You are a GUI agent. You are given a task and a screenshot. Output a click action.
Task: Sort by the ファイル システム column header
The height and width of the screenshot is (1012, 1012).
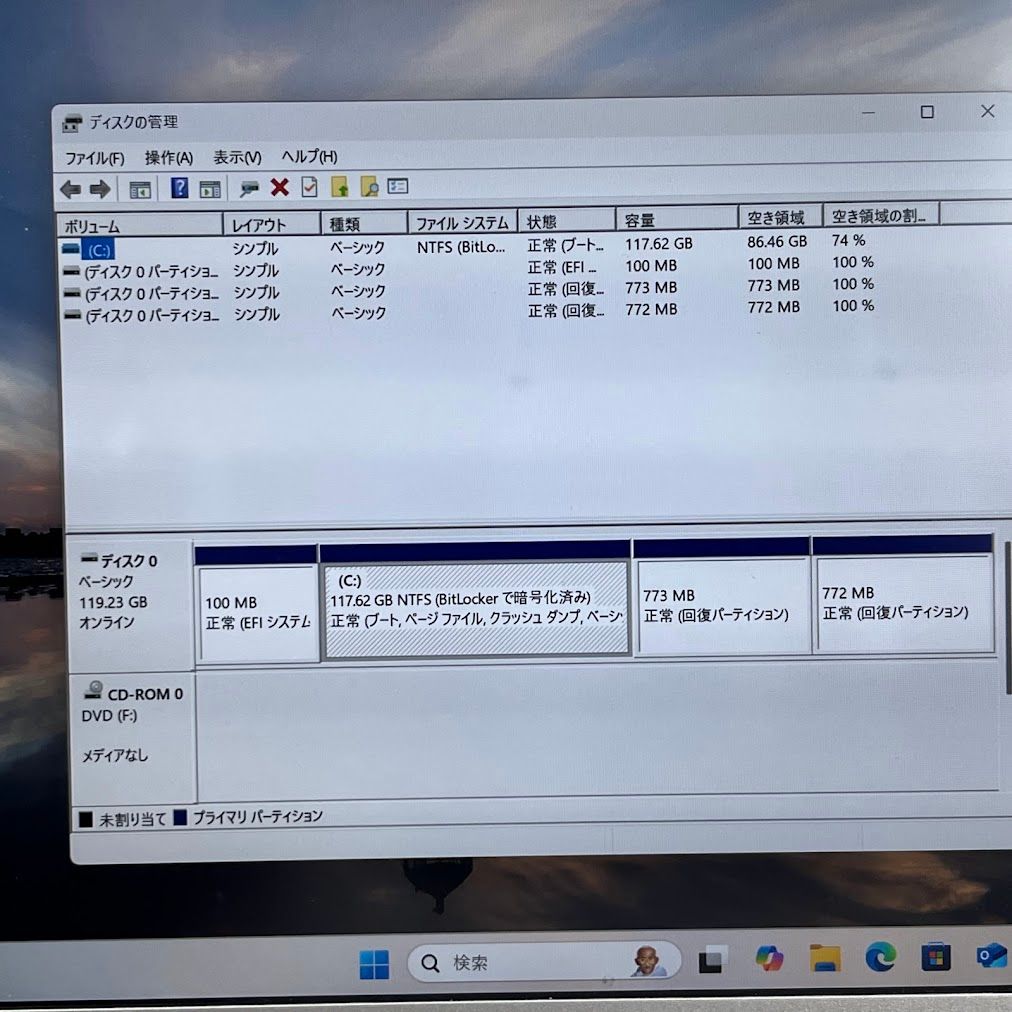point(462,223)
